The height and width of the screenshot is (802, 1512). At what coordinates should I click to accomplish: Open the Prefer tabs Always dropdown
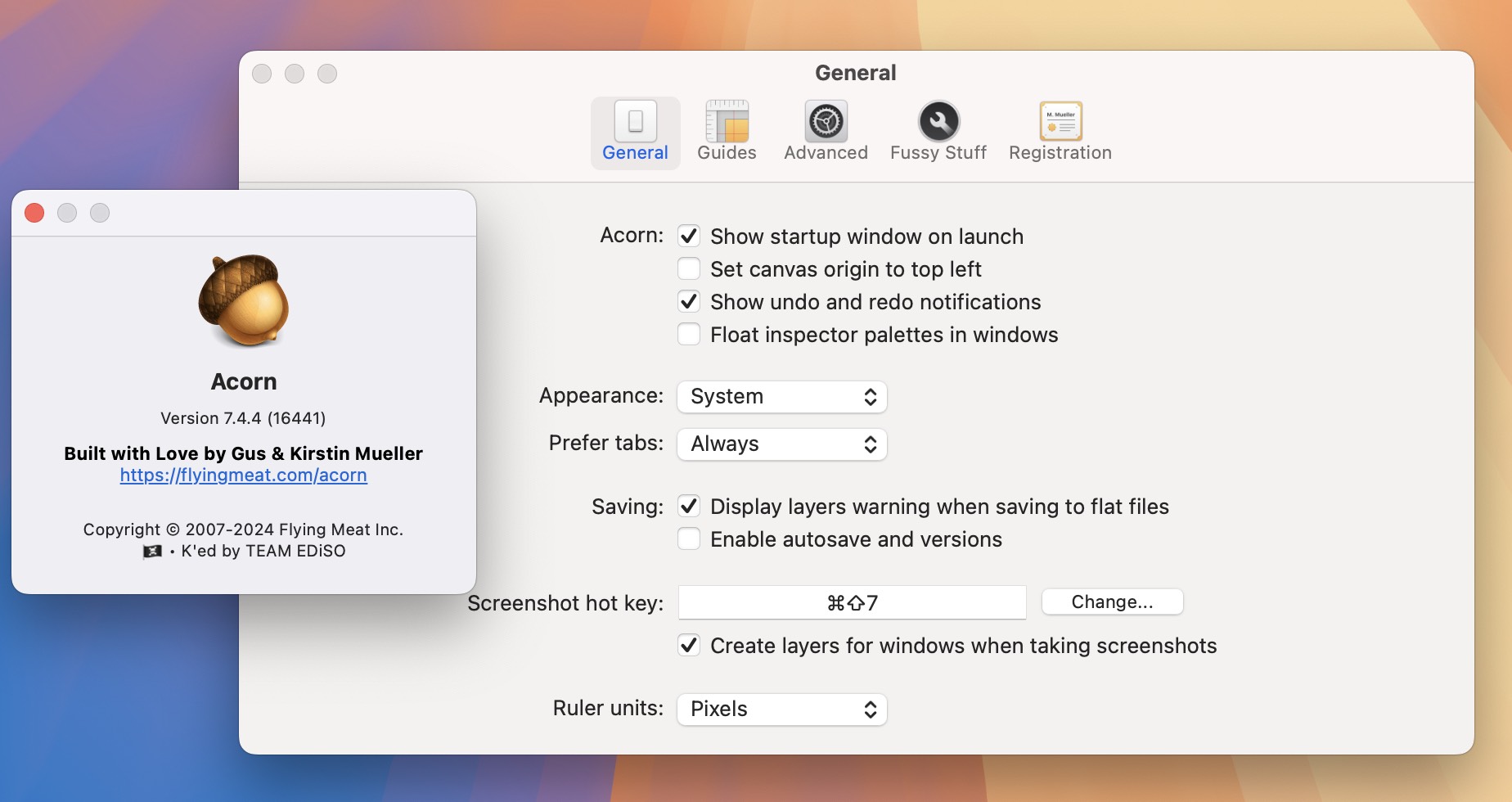click(782, 444)
